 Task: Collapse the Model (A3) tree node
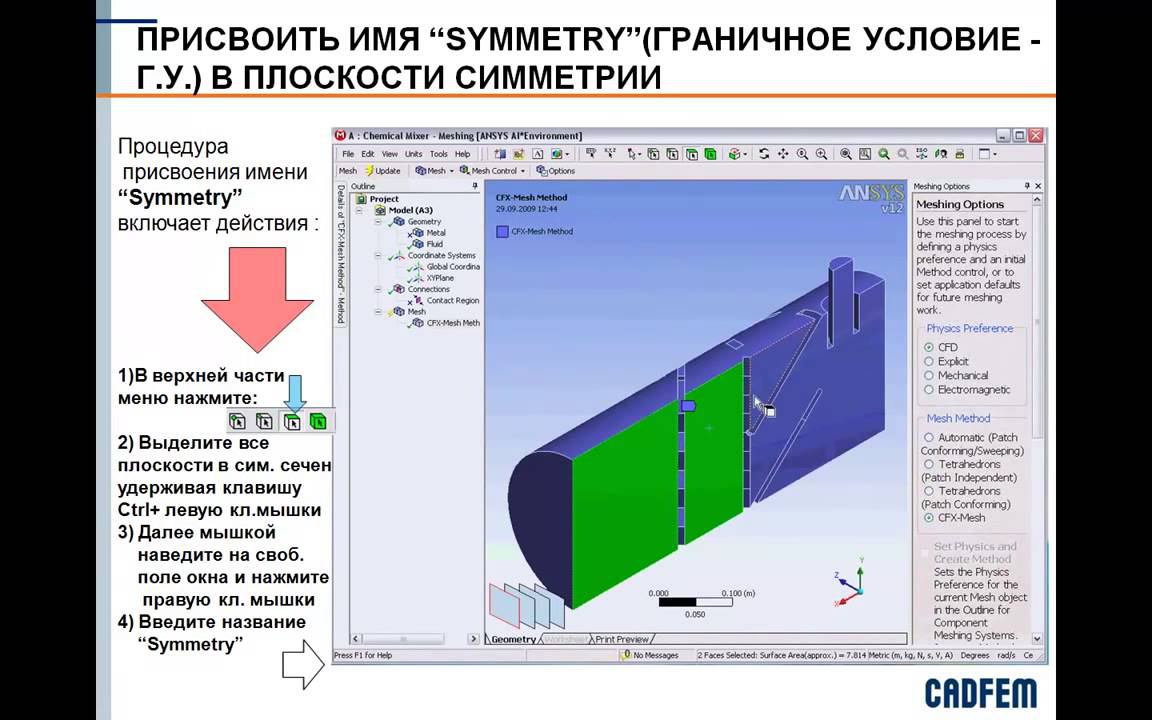coord(360,210)
